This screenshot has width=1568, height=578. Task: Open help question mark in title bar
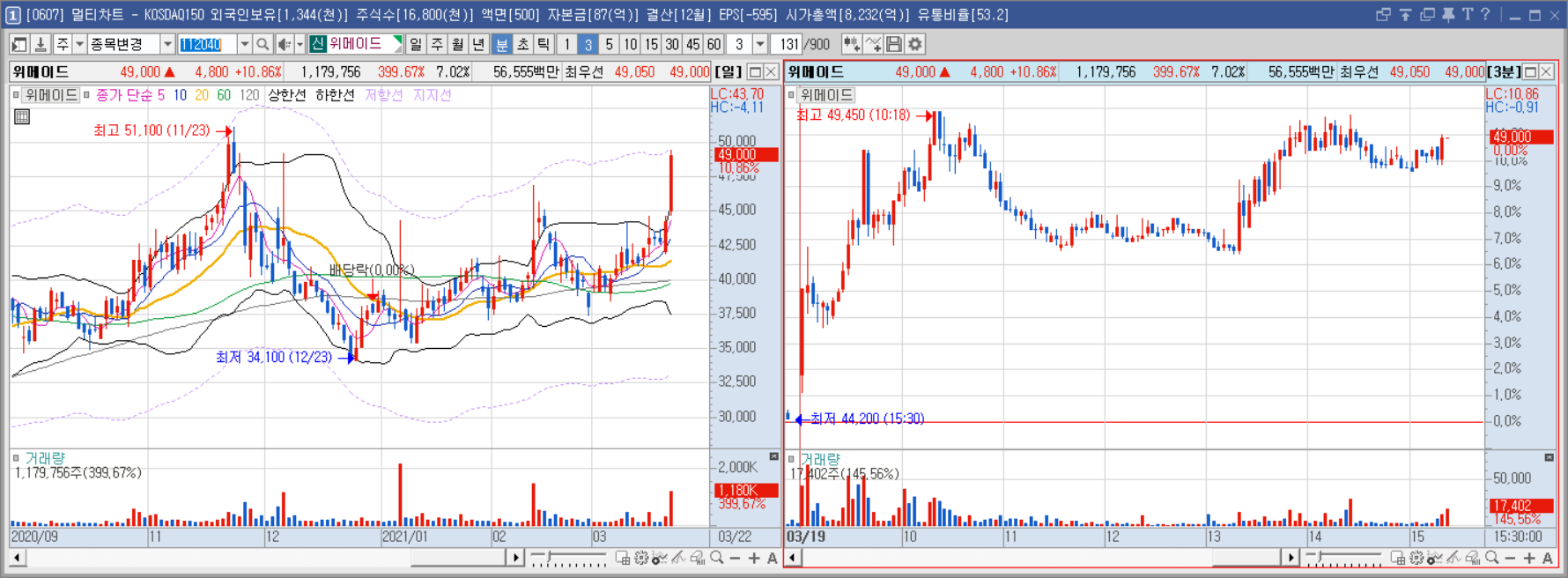point(1485,14)
